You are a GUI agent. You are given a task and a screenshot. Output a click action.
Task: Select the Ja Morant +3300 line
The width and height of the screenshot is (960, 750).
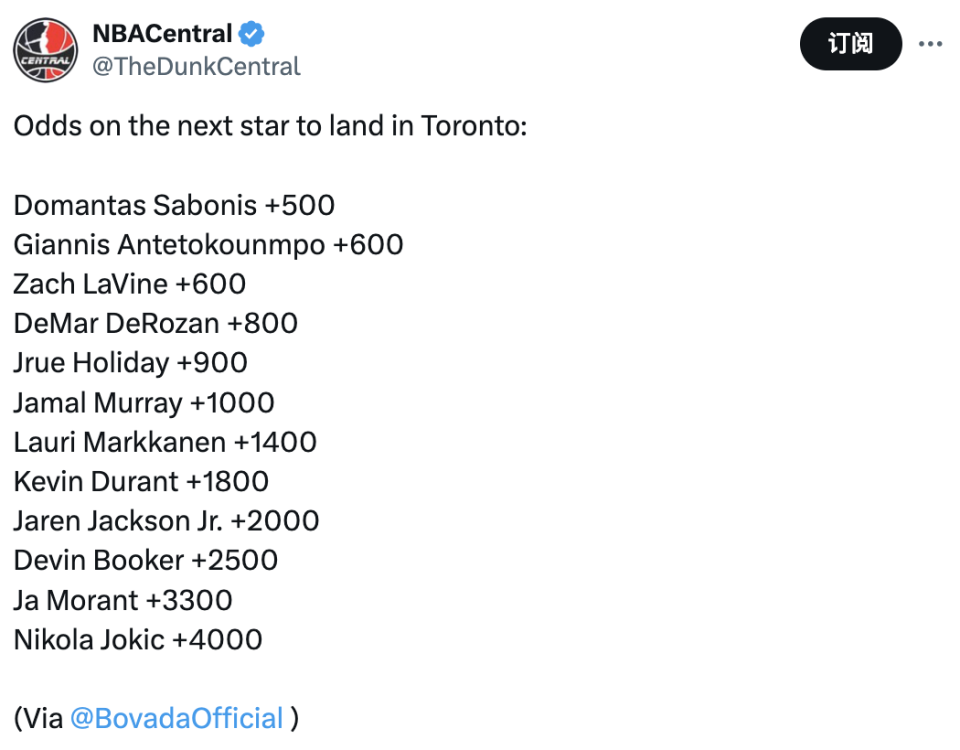123,600
